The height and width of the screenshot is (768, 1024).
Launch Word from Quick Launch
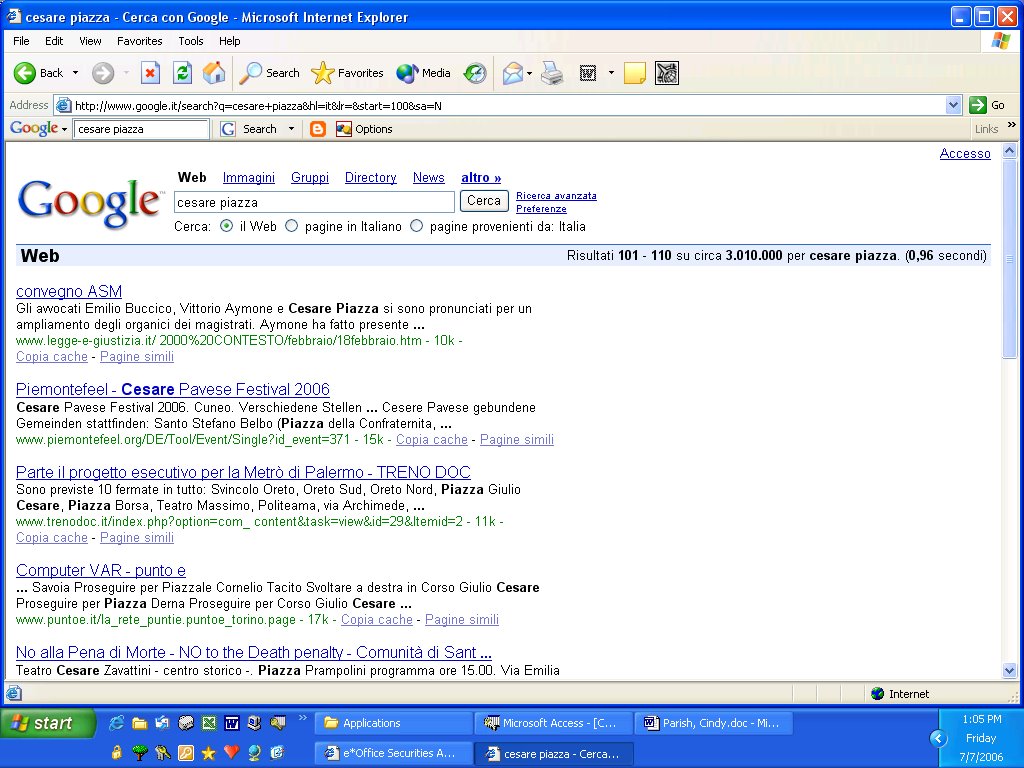[x=232, y=723]
